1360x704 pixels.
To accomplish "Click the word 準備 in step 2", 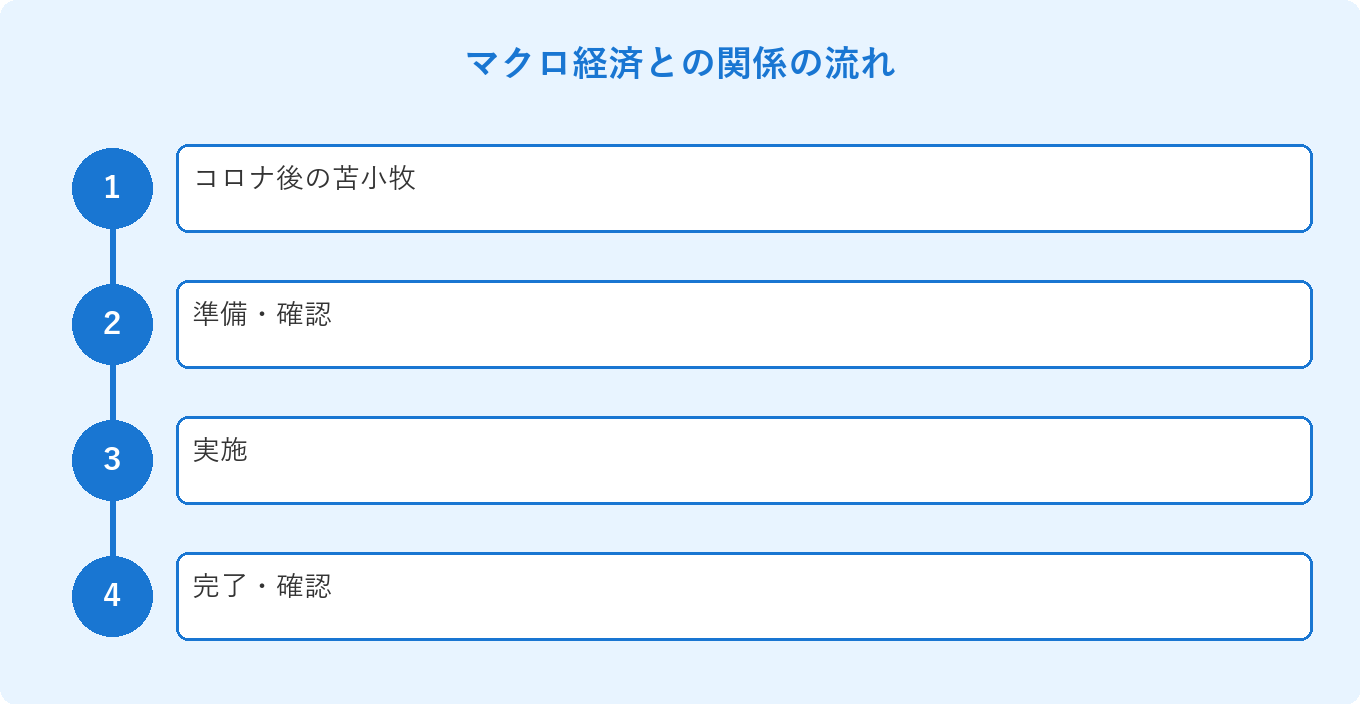I will coord(220,315).
